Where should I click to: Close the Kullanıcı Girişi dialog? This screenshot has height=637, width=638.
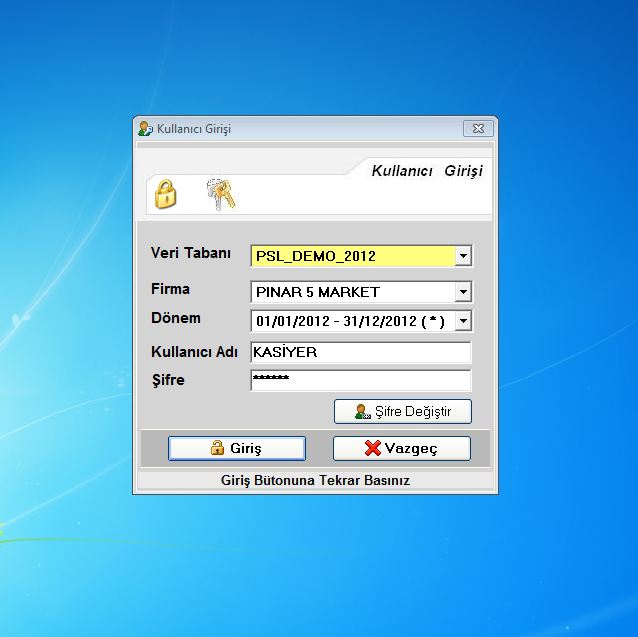(478, 129)
